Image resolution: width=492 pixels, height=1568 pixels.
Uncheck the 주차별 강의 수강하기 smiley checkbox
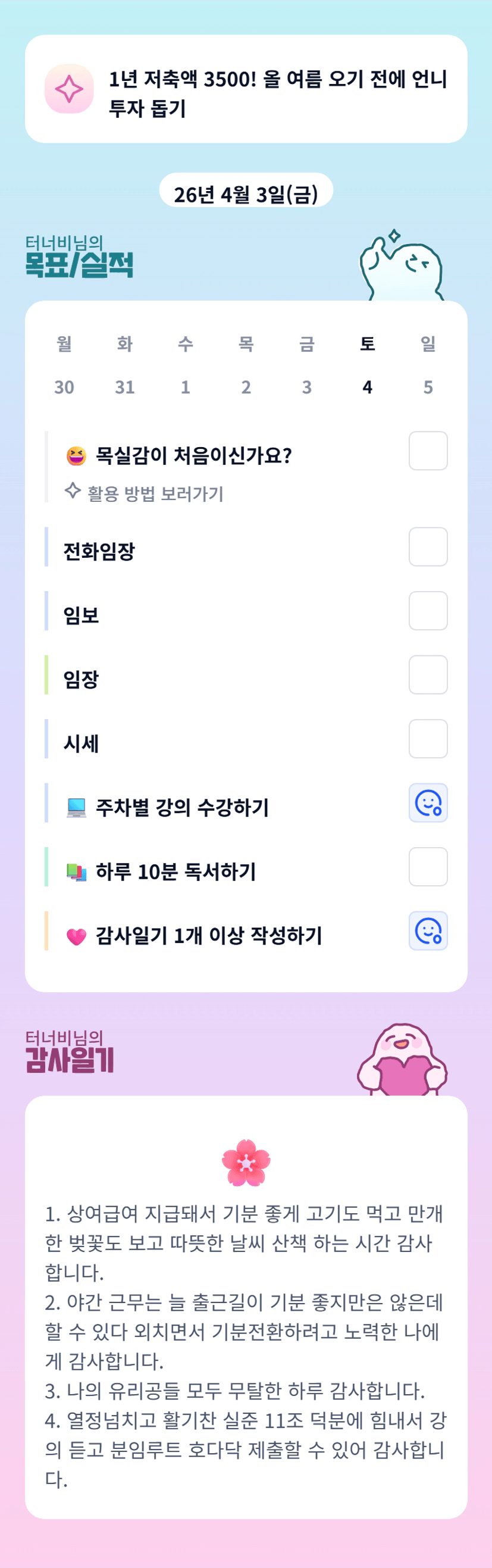pos(428,803)
